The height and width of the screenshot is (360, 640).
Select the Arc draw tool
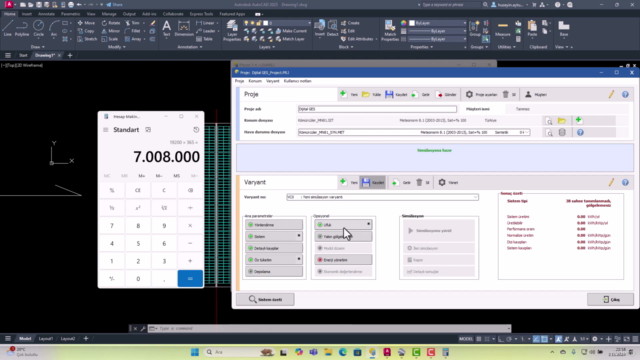click(x=54, y=29)
